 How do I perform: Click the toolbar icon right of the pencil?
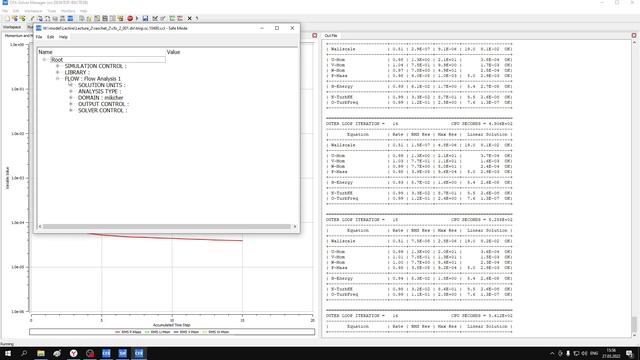[x=40, y=18]
